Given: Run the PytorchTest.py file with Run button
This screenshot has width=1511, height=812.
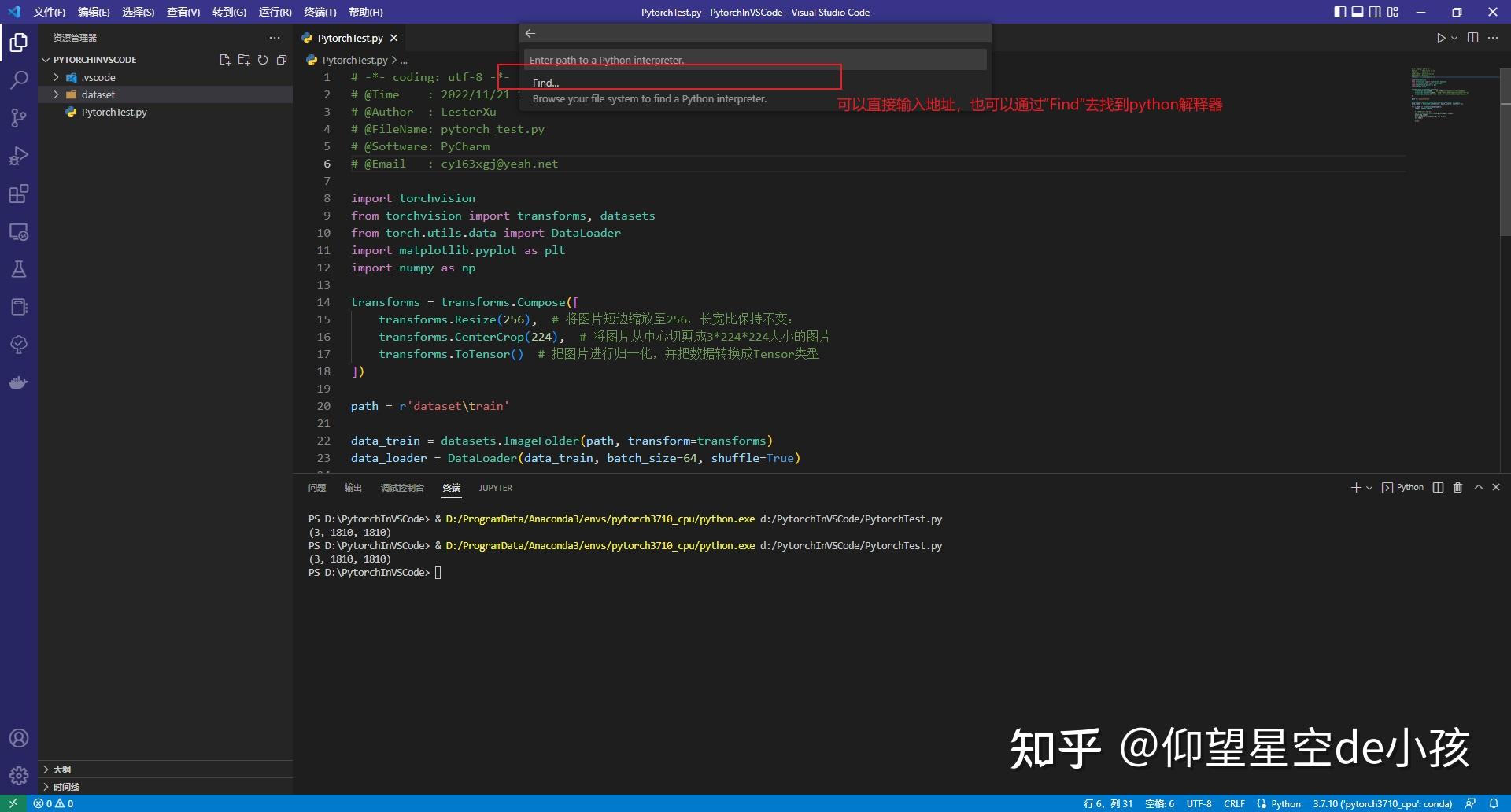Looking at the screenshot, I should pyautogui.click(x=1440, y=37).
